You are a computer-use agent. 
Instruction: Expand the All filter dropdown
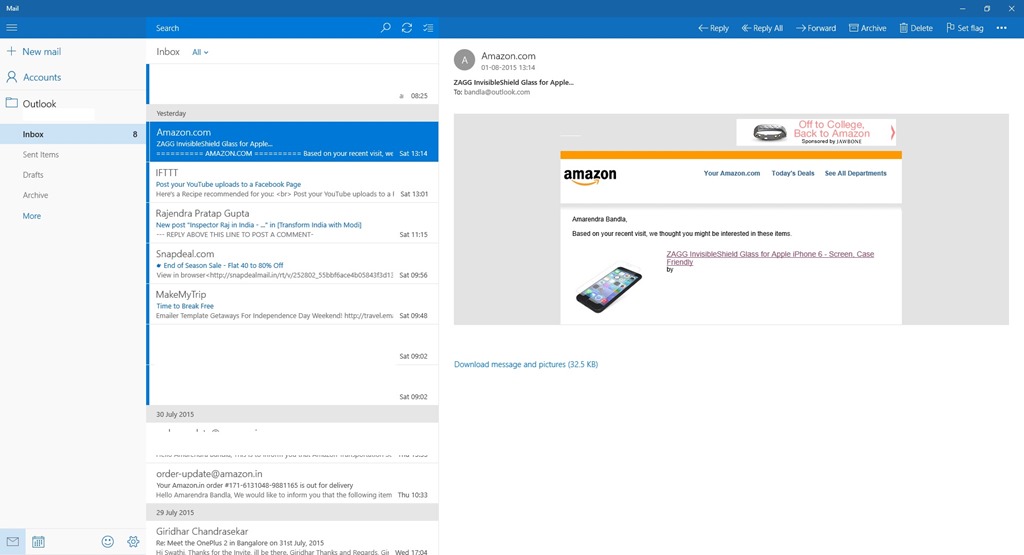[200, 52]
